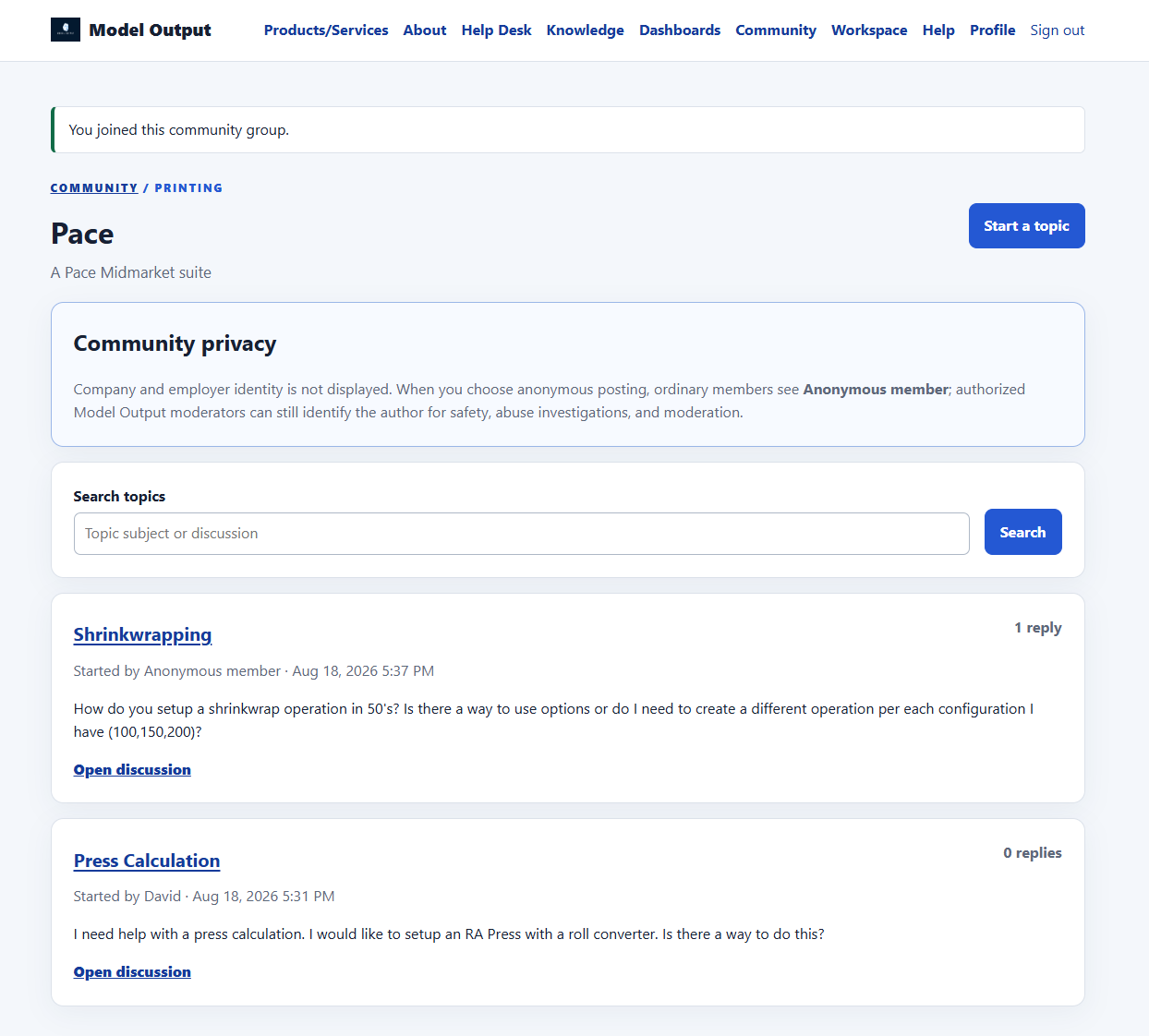Focus the Search topics input field
The height and width of the screenshot is (1036, 1149).
point(522,534)
